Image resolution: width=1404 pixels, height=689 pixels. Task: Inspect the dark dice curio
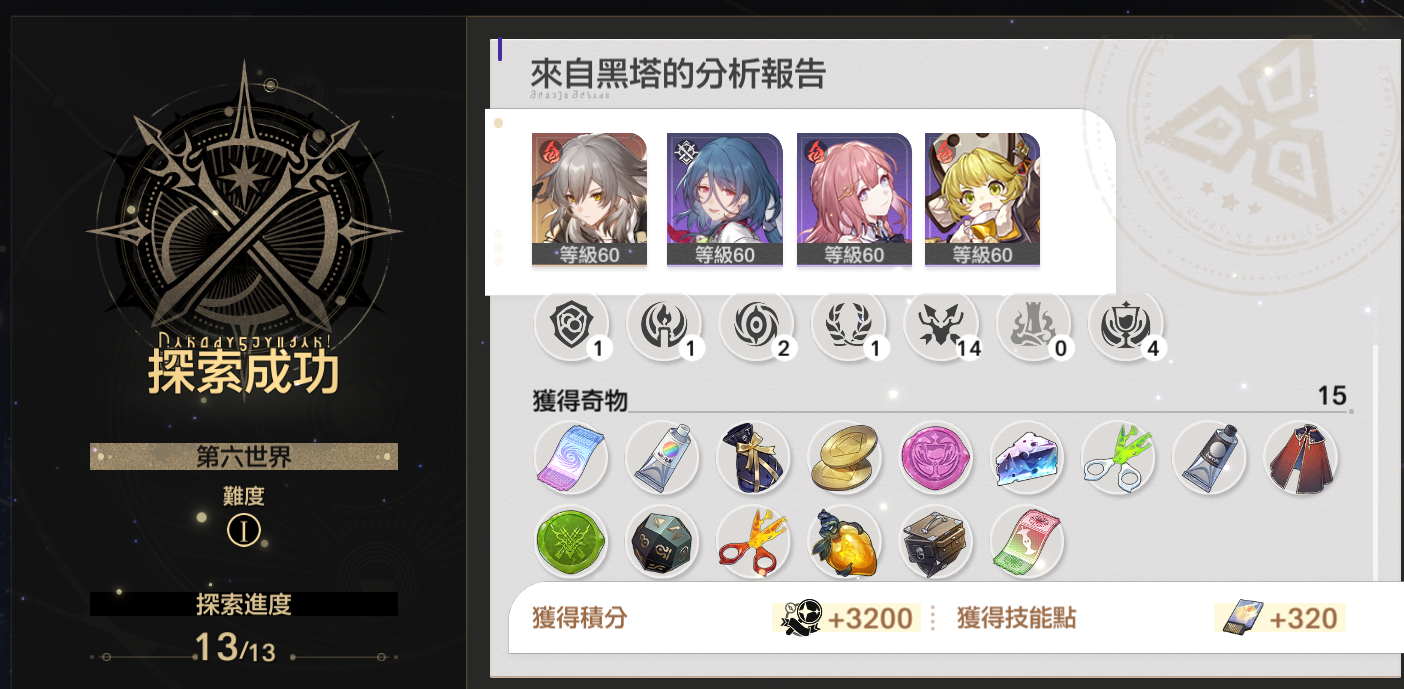[662, 541]
